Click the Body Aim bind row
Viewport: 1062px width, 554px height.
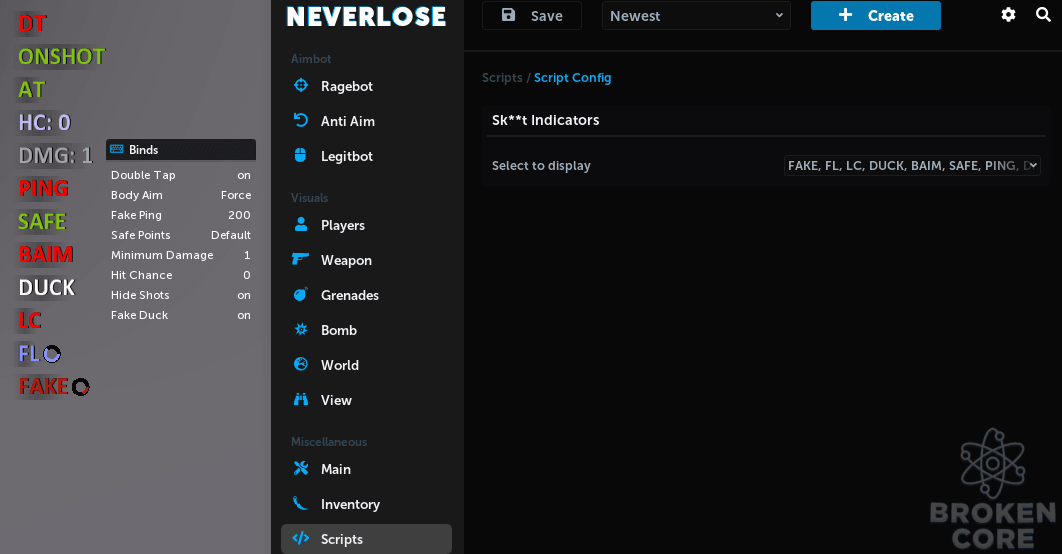pyautogui.click(x=181, y=195)
